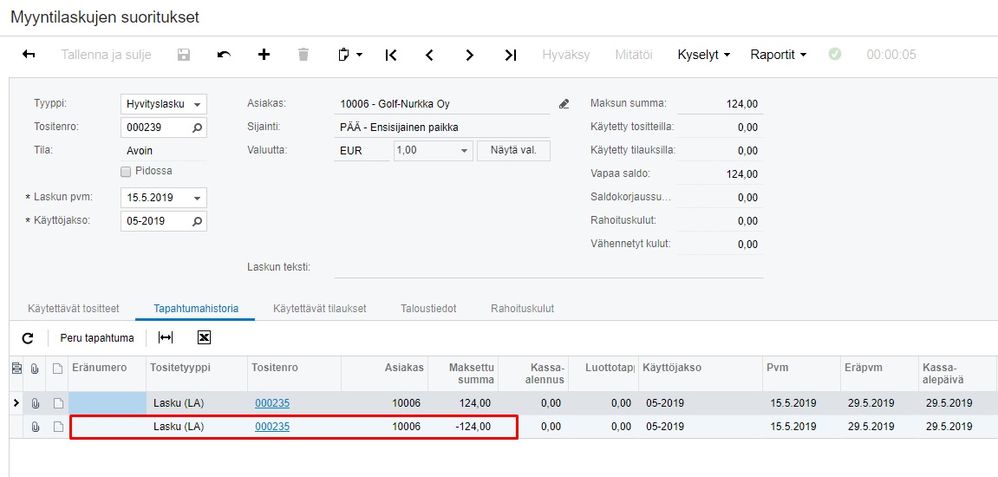Expand the Laskun pvm date picker

click(x=197, y=197)
